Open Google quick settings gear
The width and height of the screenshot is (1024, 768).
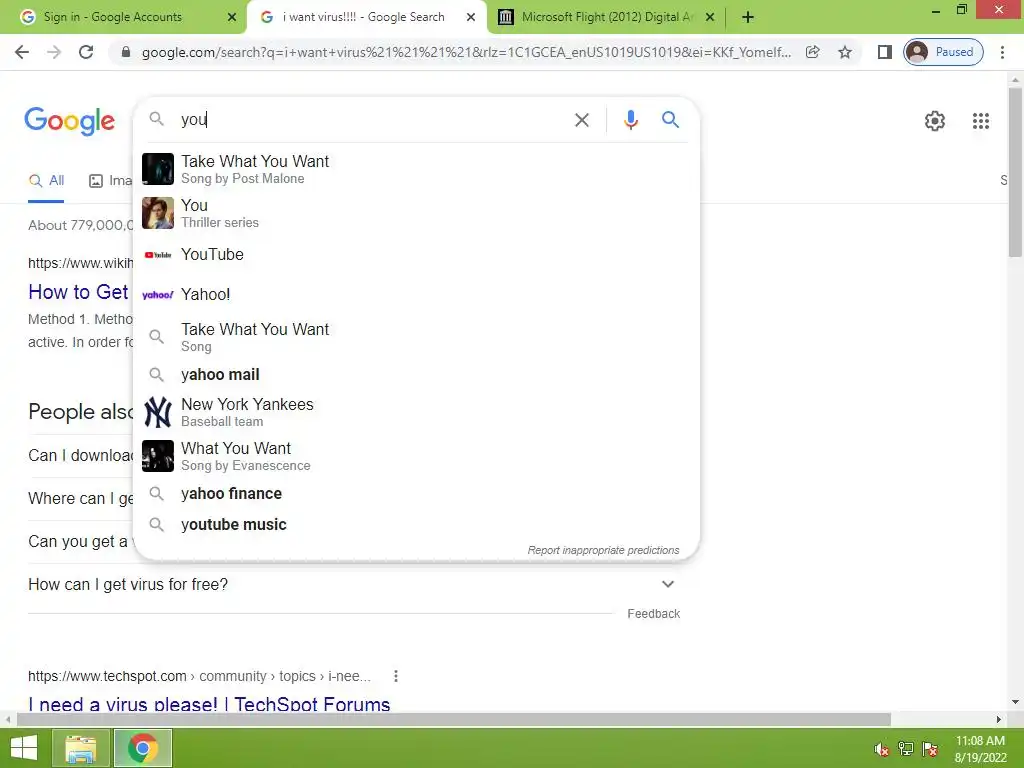tap(935, 121)
